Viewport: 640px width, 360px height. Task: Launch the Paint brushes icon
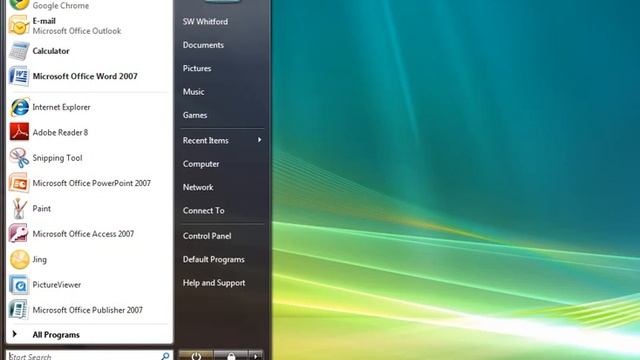(19, 209)
